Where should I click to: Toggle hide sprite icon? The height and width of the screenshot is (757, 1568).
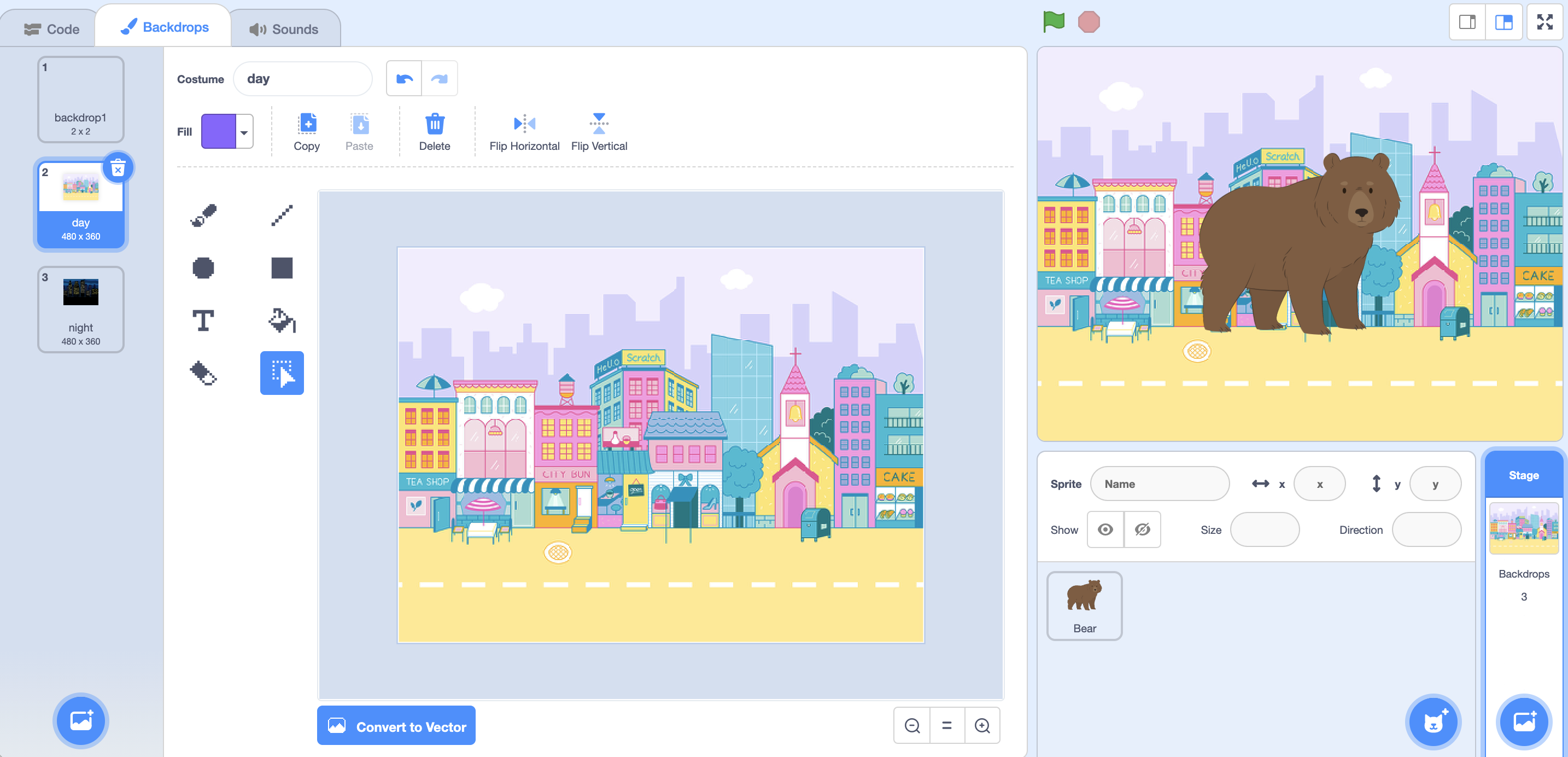point(1142,528)
